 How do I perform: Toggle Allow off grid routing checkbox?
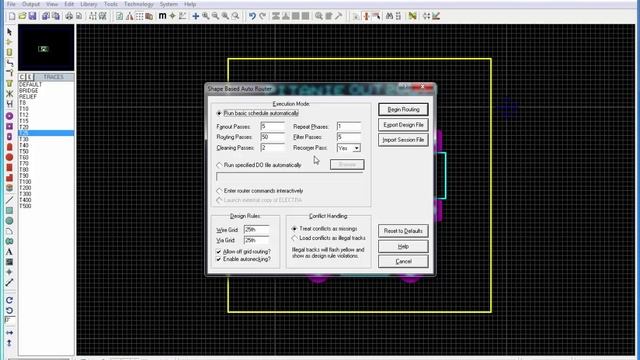point(243,252)
